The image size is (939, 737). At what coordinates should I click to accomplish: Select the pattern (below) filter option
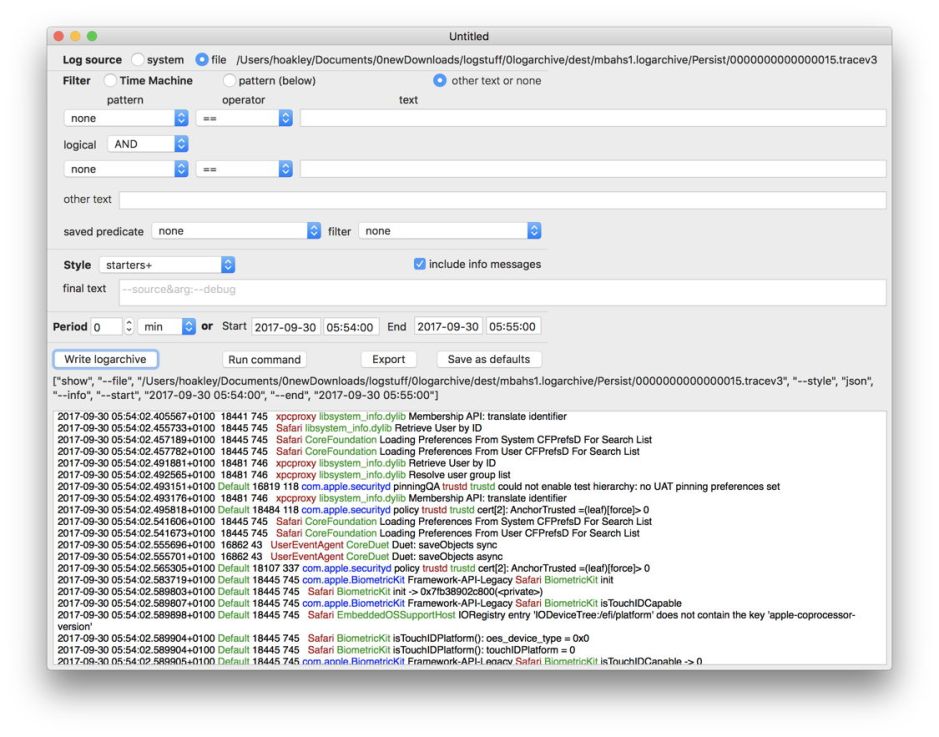tap(229, 81)
